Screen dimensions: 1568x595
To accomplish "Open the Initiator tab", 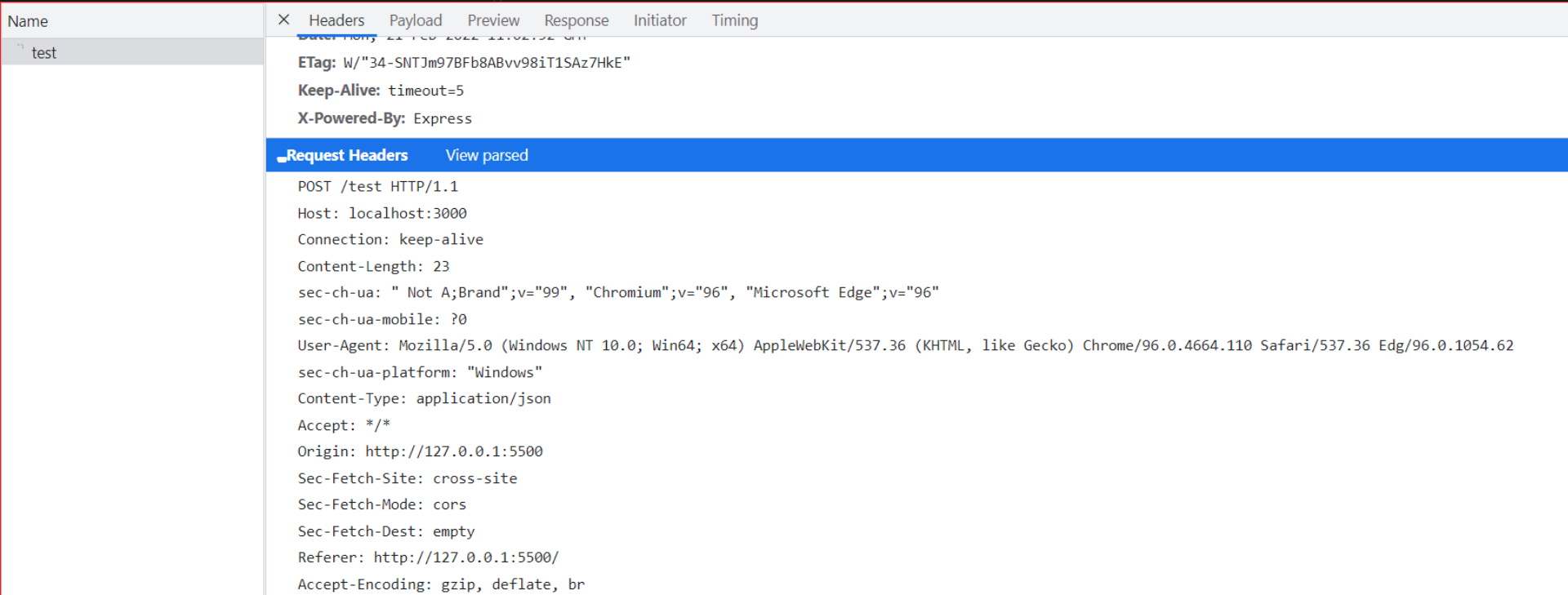I will (x=660, y=20).
